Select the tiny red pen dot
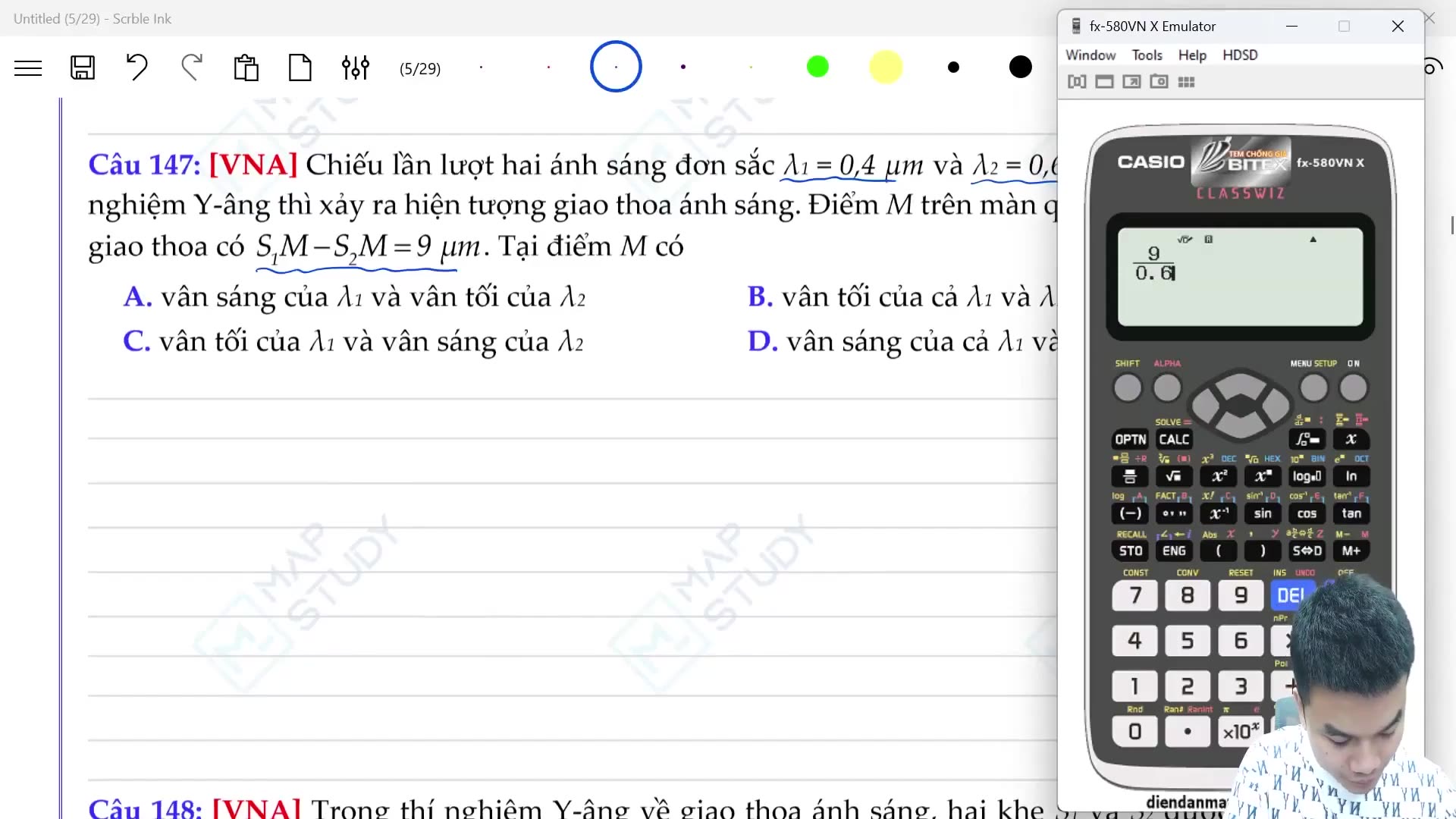Screen dimensions: 1456x819 tap(548, 67)
